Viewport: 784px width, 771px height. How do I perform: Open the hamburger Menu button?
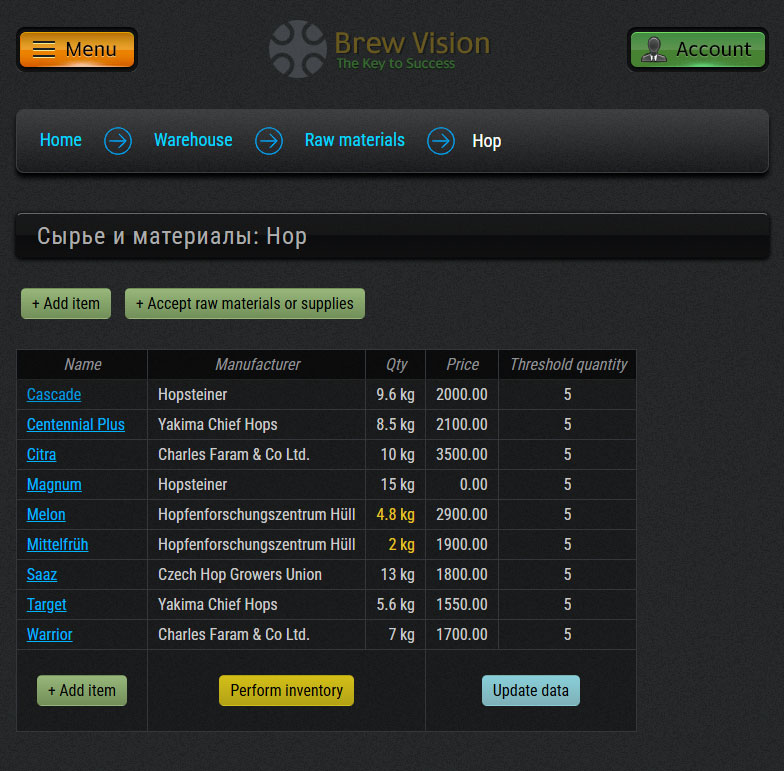[76, 49]
